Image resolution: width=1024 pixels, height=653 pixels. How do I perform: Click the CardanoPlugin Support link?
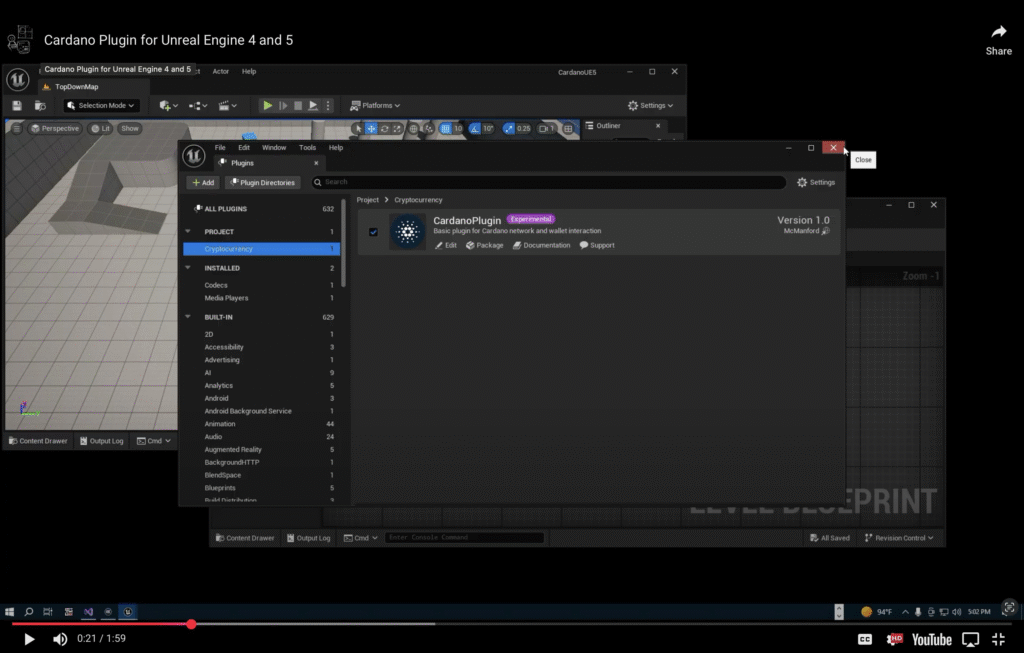(597, 246)
